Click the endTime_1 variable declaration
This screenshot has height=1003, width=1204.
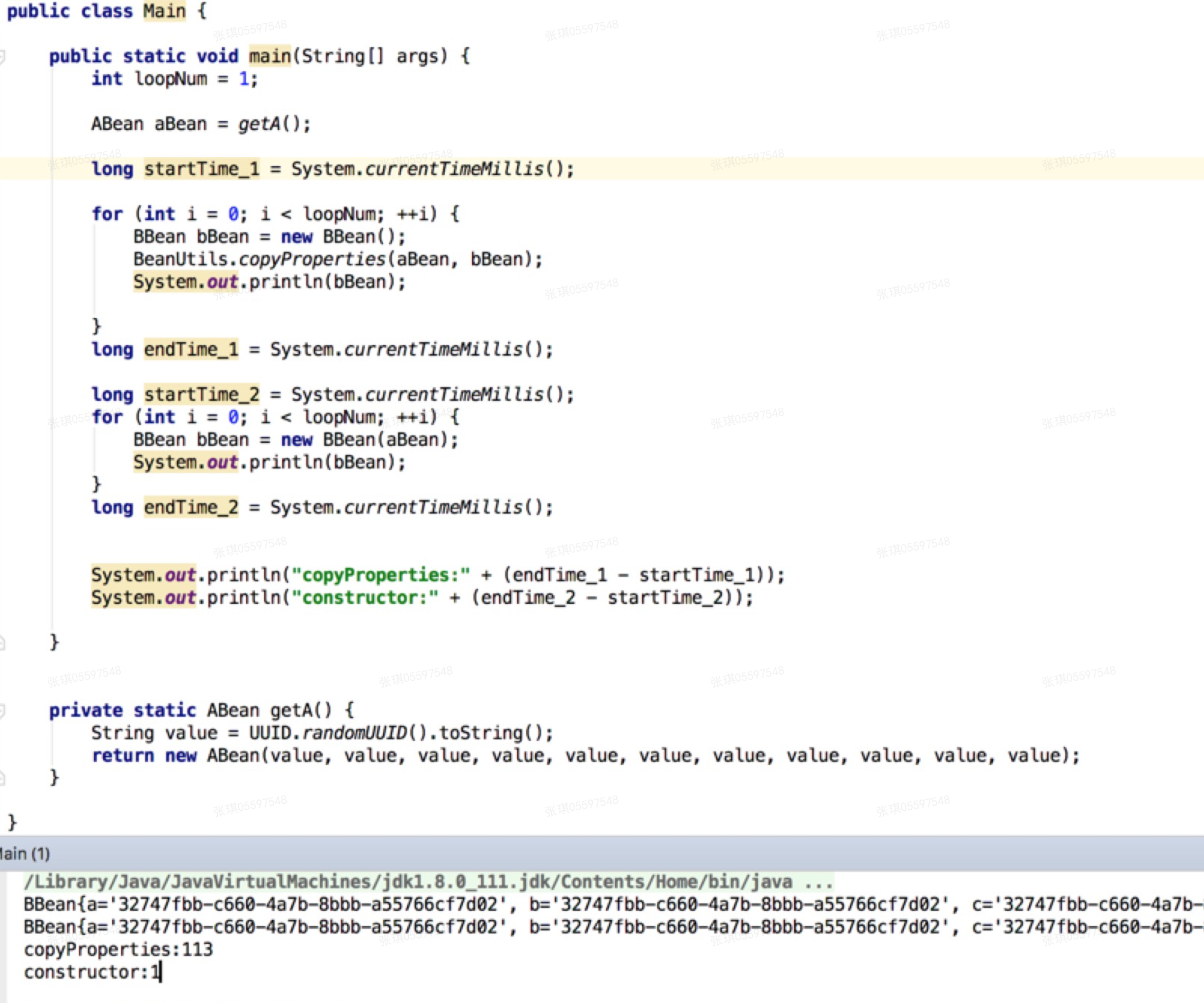click(190, 349)
